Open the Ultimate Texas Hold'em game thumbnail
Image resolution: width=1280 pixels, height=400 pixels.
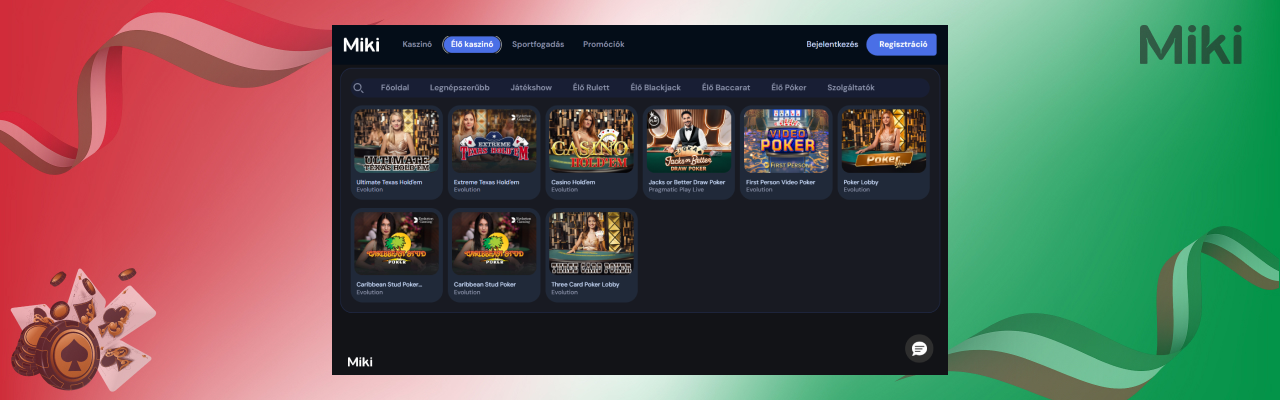tap(397, 141)
